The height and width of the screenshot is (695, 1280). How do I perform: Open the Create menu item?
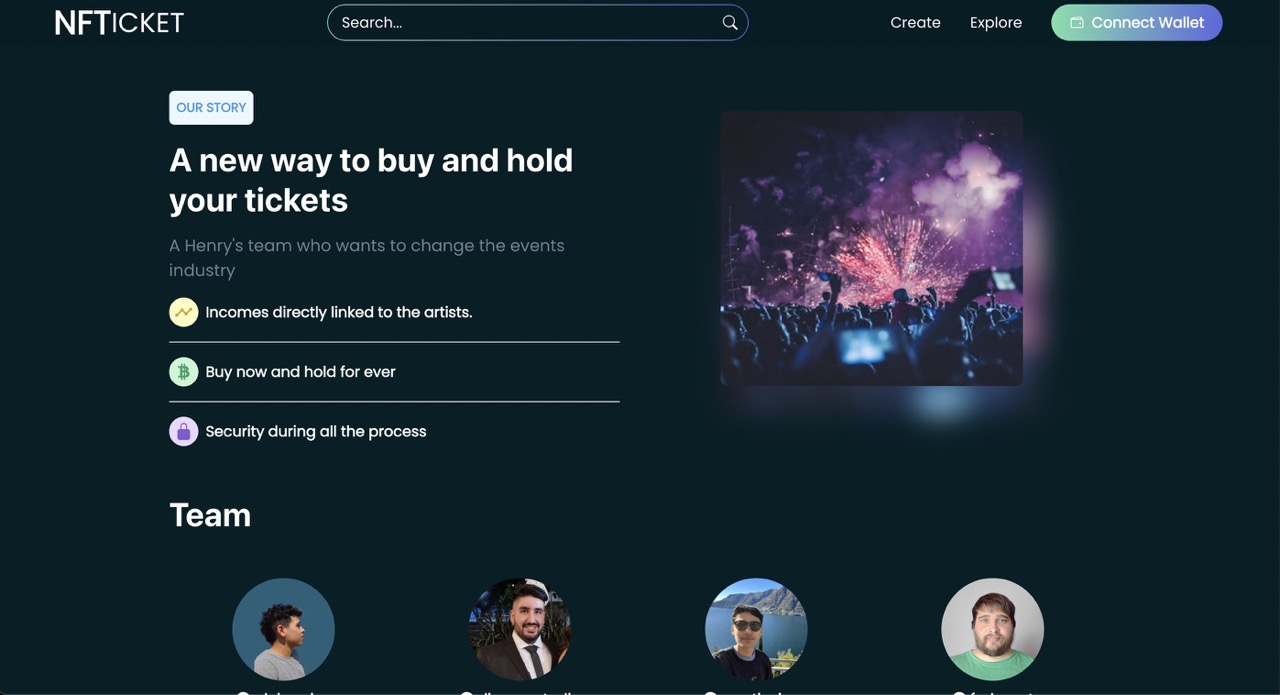pos(915,22)
